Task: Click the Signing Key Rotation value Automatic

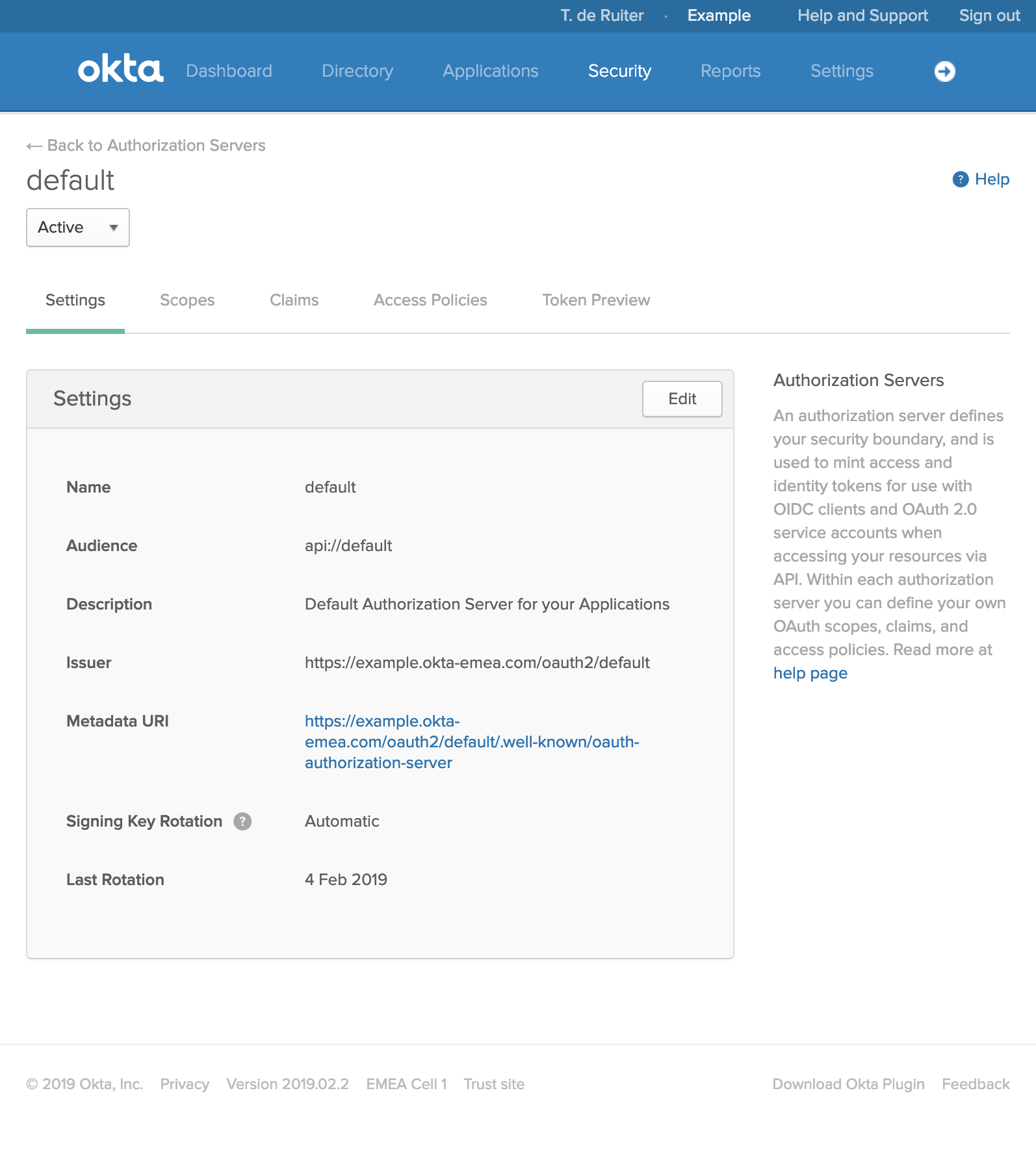Action: click(x=342, y=821)
